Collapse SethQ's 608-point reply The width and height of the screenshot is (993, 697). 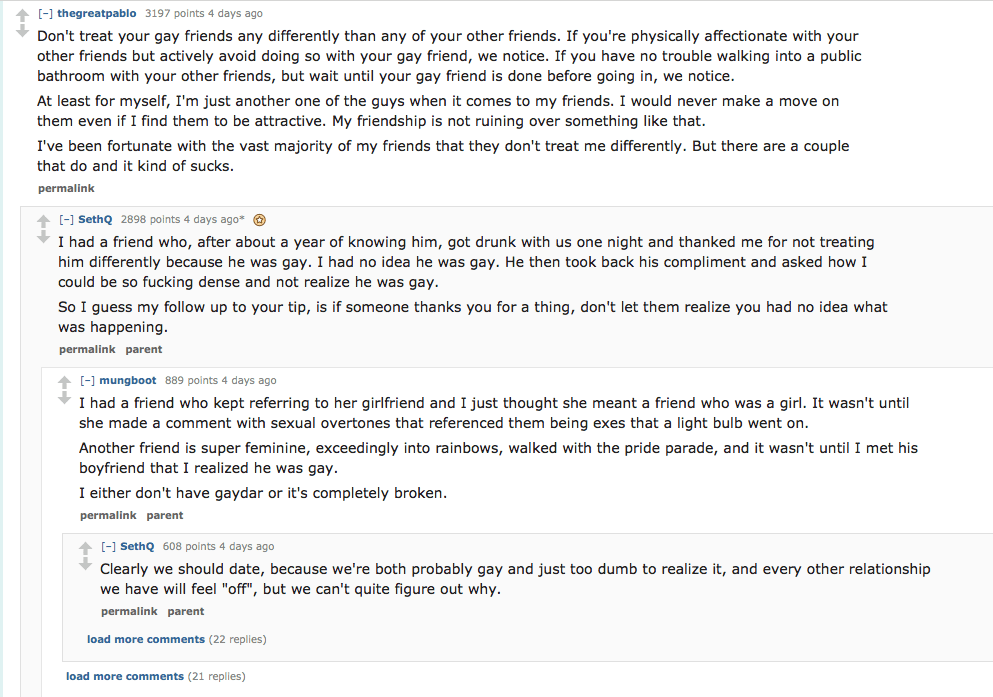point(108,547)
